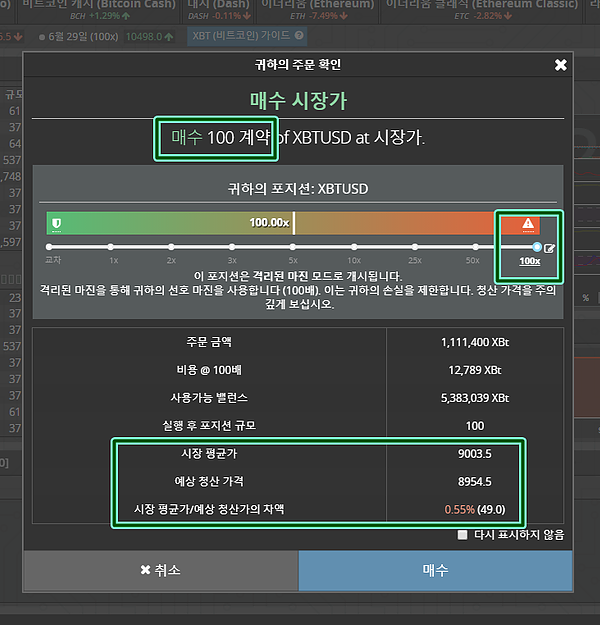The image size is (600, 625).
Task: Set leverage slider to 교차 (cross)
Action: 51,246
